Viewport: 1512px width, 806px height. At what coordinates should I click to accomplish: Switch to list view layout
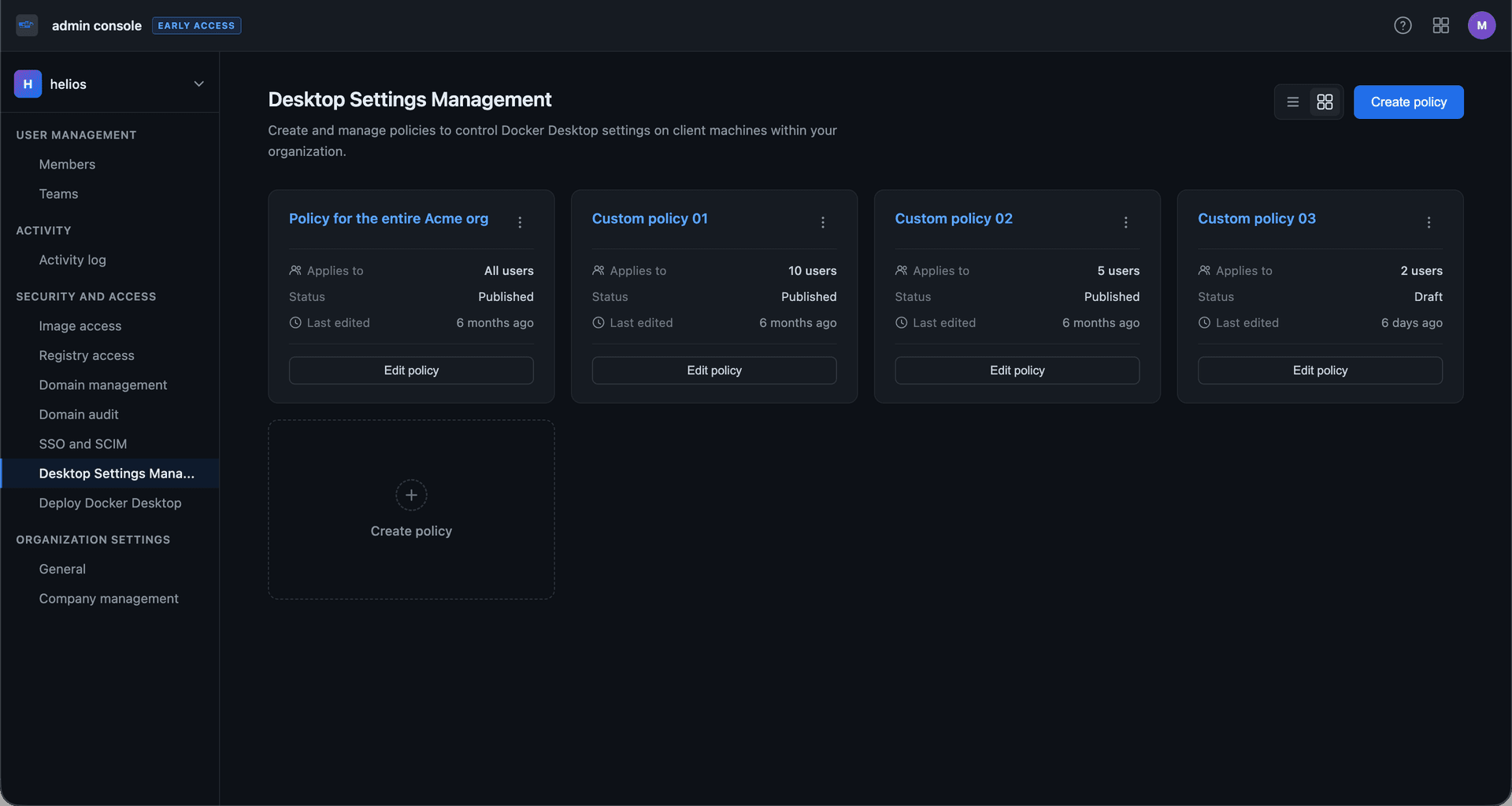pyautogui.click(x=1292, y=102)
